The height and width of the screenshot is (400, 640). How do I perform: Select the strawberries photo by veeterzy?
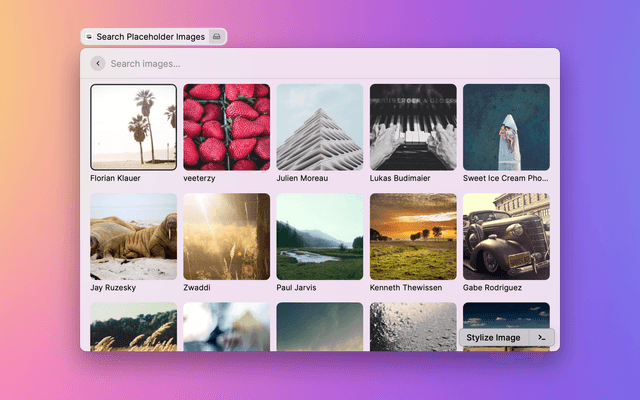point(226,127)
